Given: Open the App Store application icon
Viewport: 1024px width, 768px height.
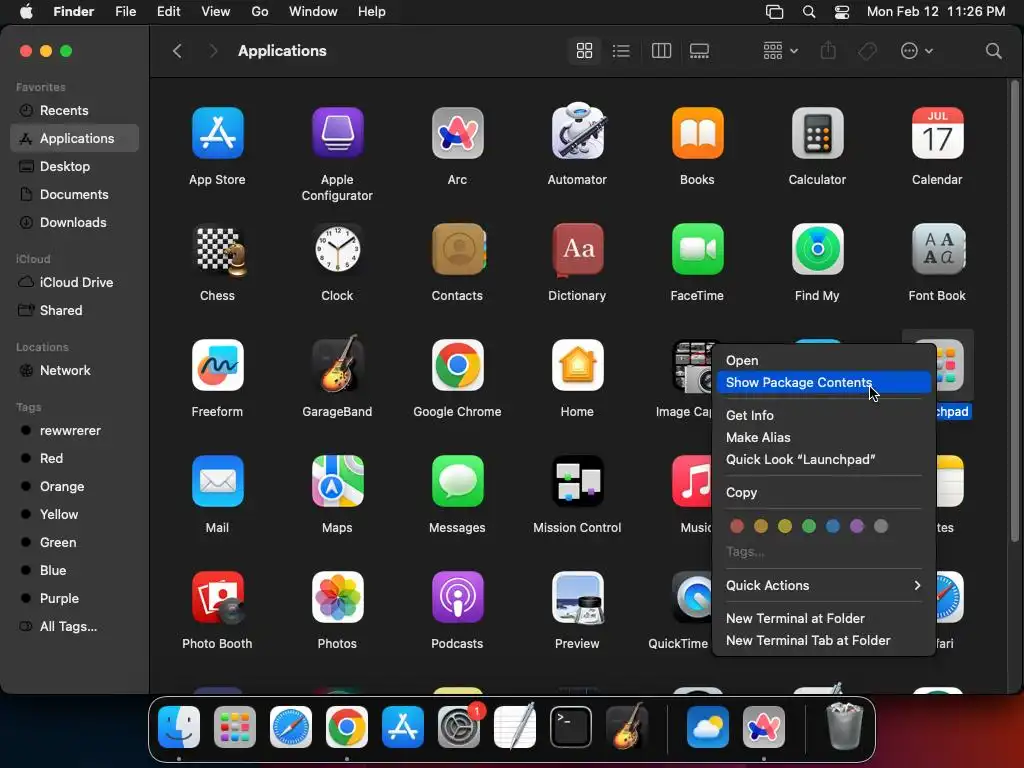Looking at the screenshot, I should [217, 133].
